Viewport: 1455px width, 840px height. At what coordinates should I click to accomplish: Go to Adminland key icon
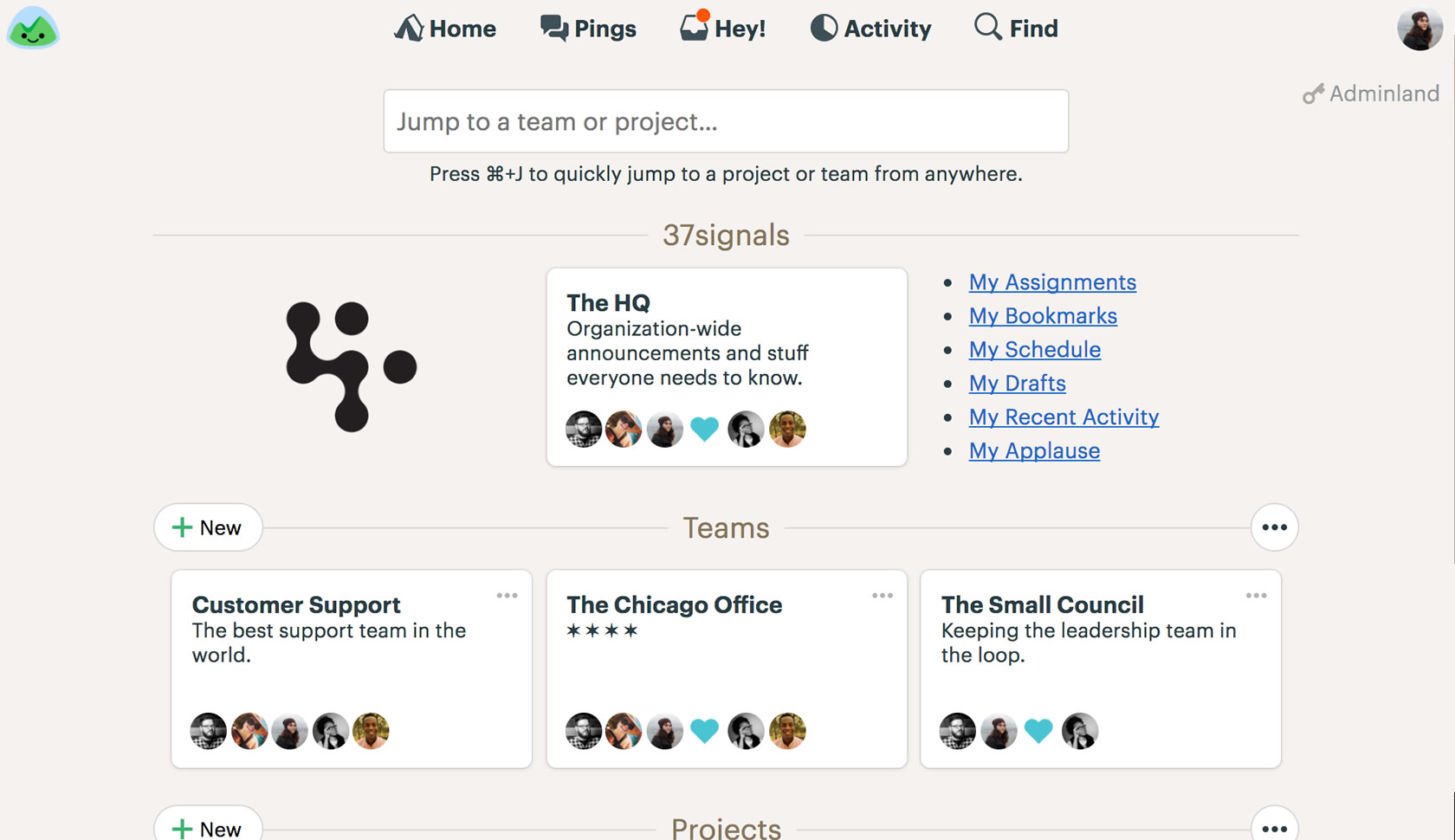1314,94
